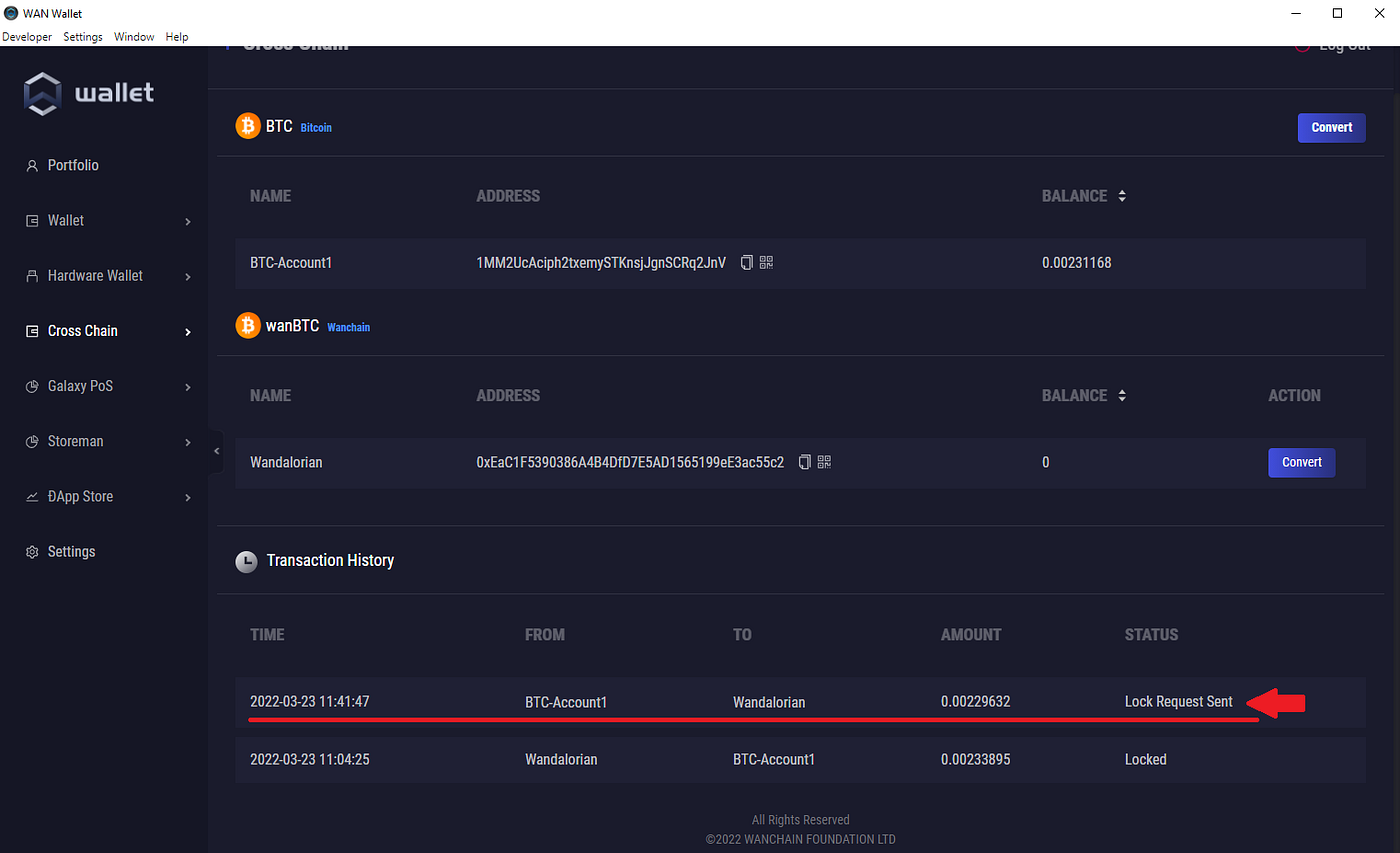Open the Developer menu

pos(27,37)
